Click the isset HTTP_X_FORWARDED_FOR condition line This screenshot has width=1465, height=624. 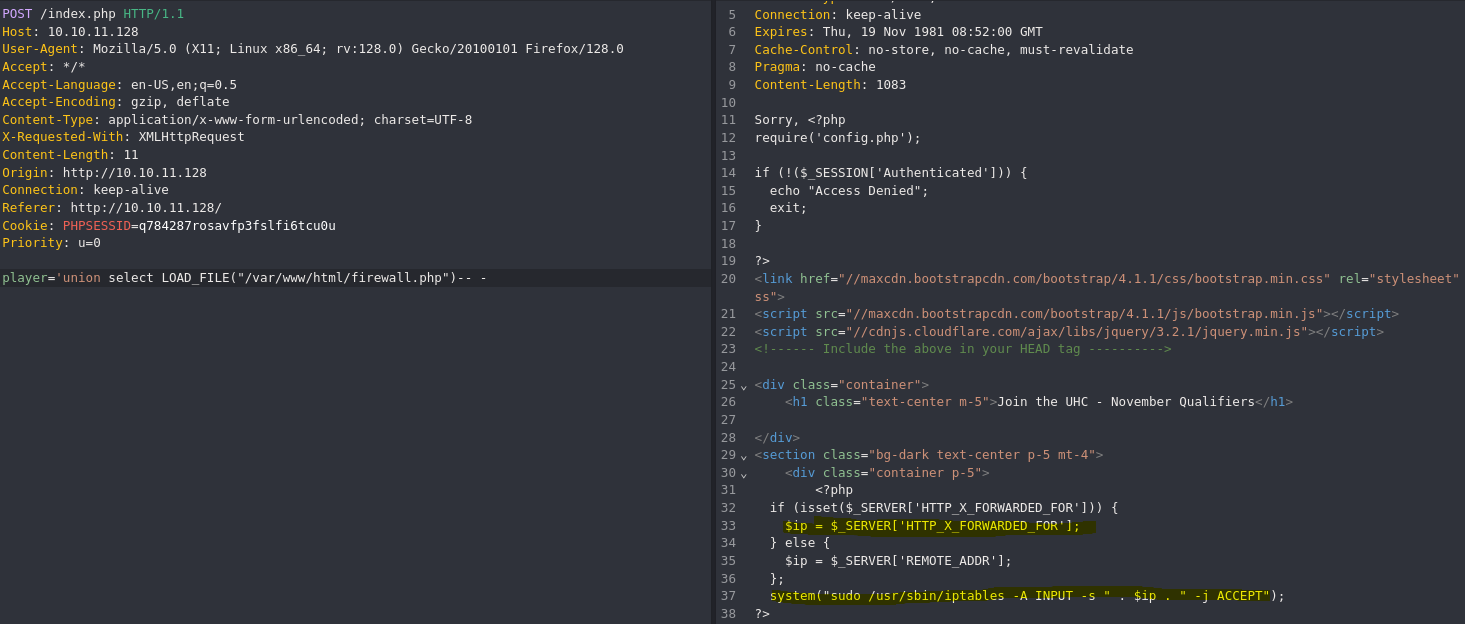click(x=944, y=508)
